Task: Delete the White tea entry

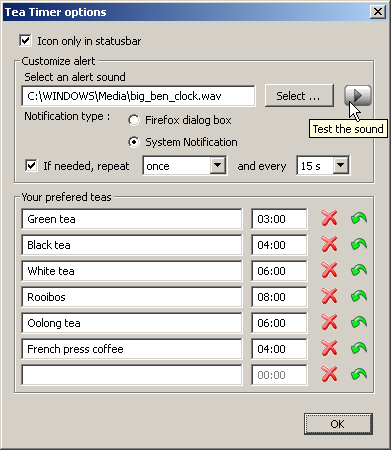Action: click(329, 271)
